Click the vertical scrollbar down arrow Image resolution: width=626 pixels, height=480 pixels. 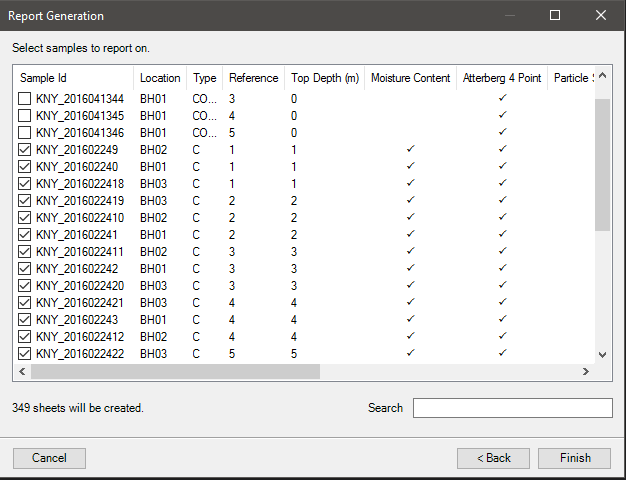[x=602, y=355]
